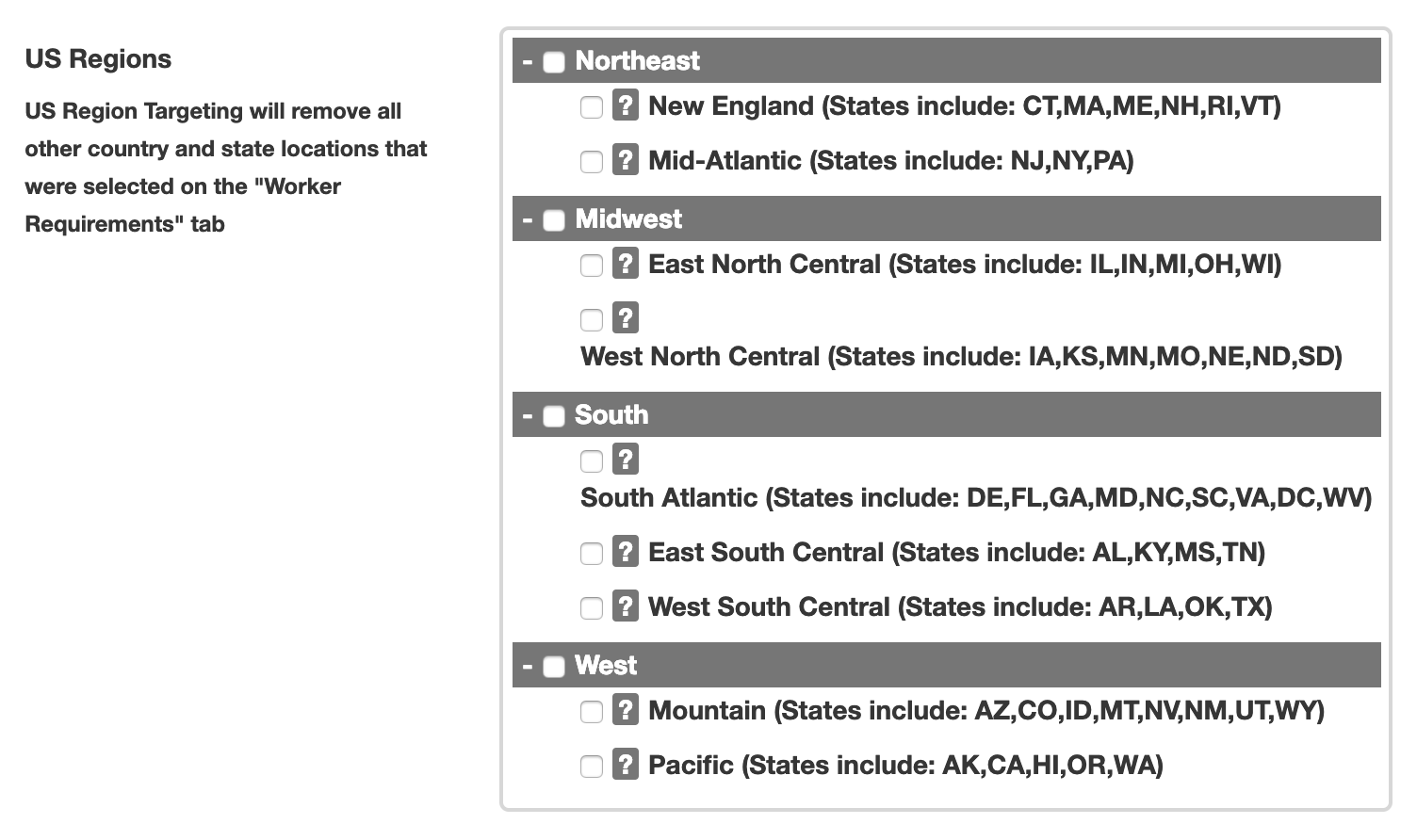
Task: Show help for East South Central
Action: click(x=626, y=551)
